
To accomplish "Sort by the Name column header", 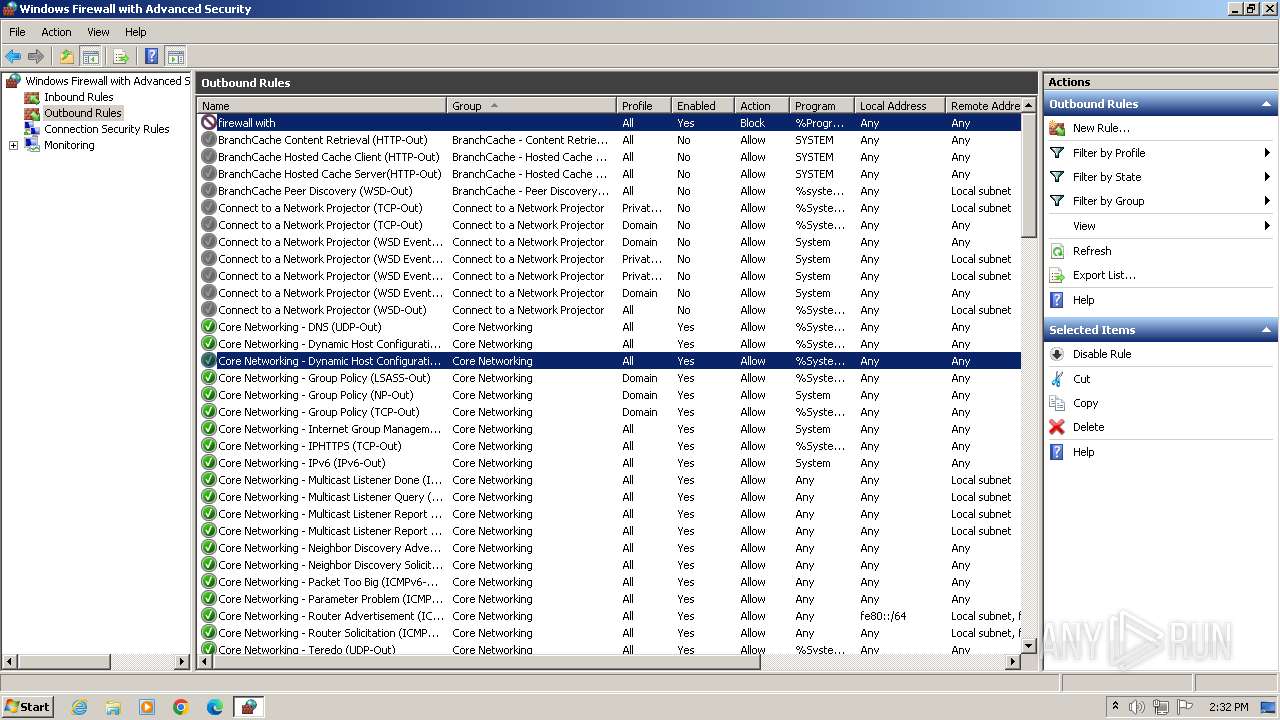I will pos(322,106).
